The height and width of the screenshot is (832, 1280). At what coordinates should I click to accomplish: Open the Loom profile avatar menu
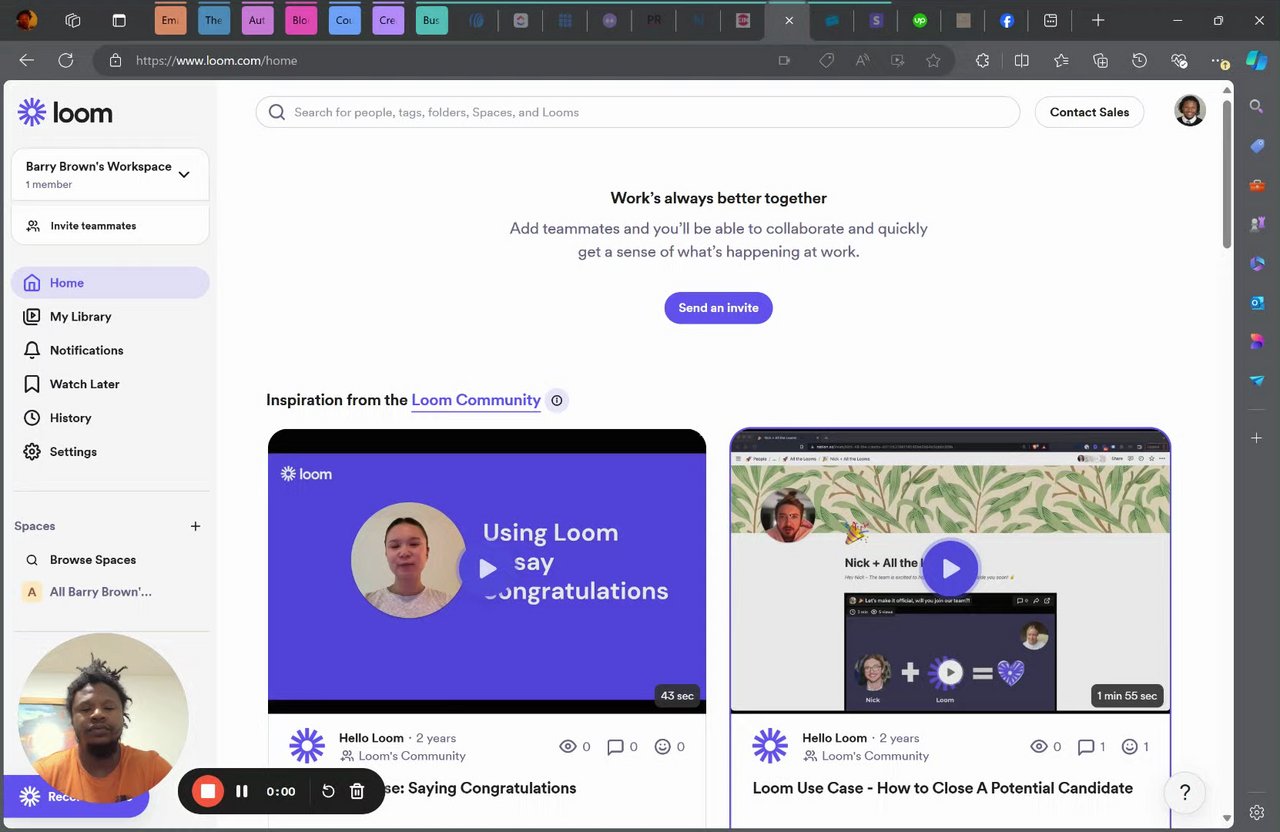(1189, 111)
